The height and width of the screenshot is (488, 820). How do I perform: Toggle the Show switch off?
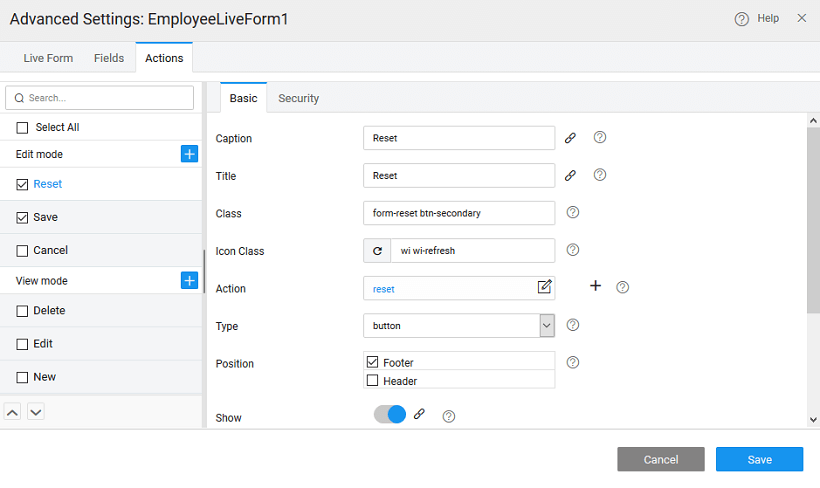click(x=390, y=415)
